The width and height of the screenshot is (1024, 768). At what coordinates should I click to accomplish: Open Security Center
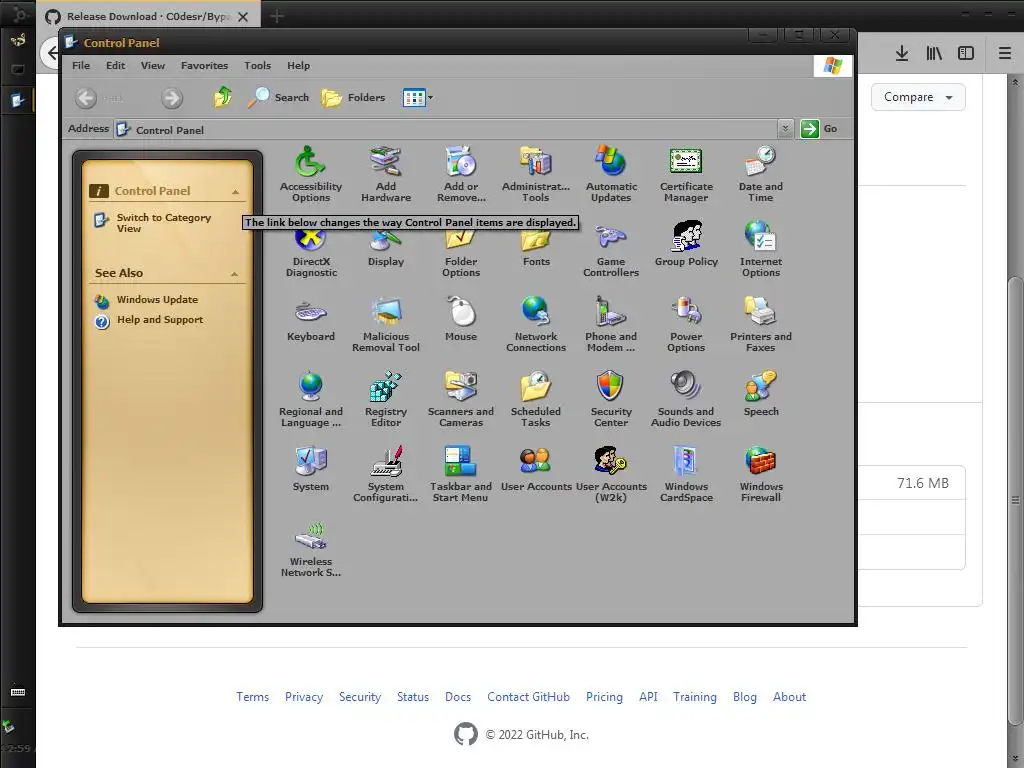point(611,400)
